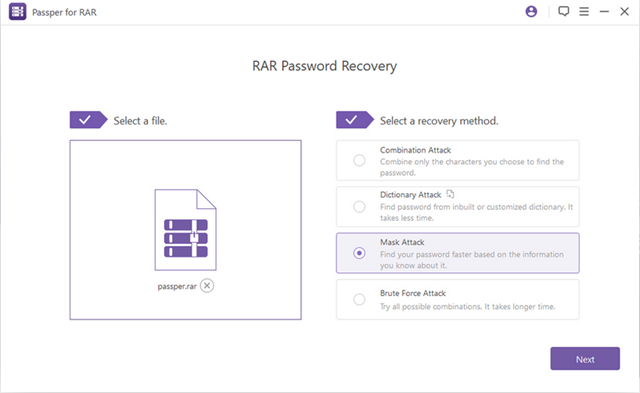Open the user account profile icon
This screenshot has width=640, height=393.
click(531, 11)
